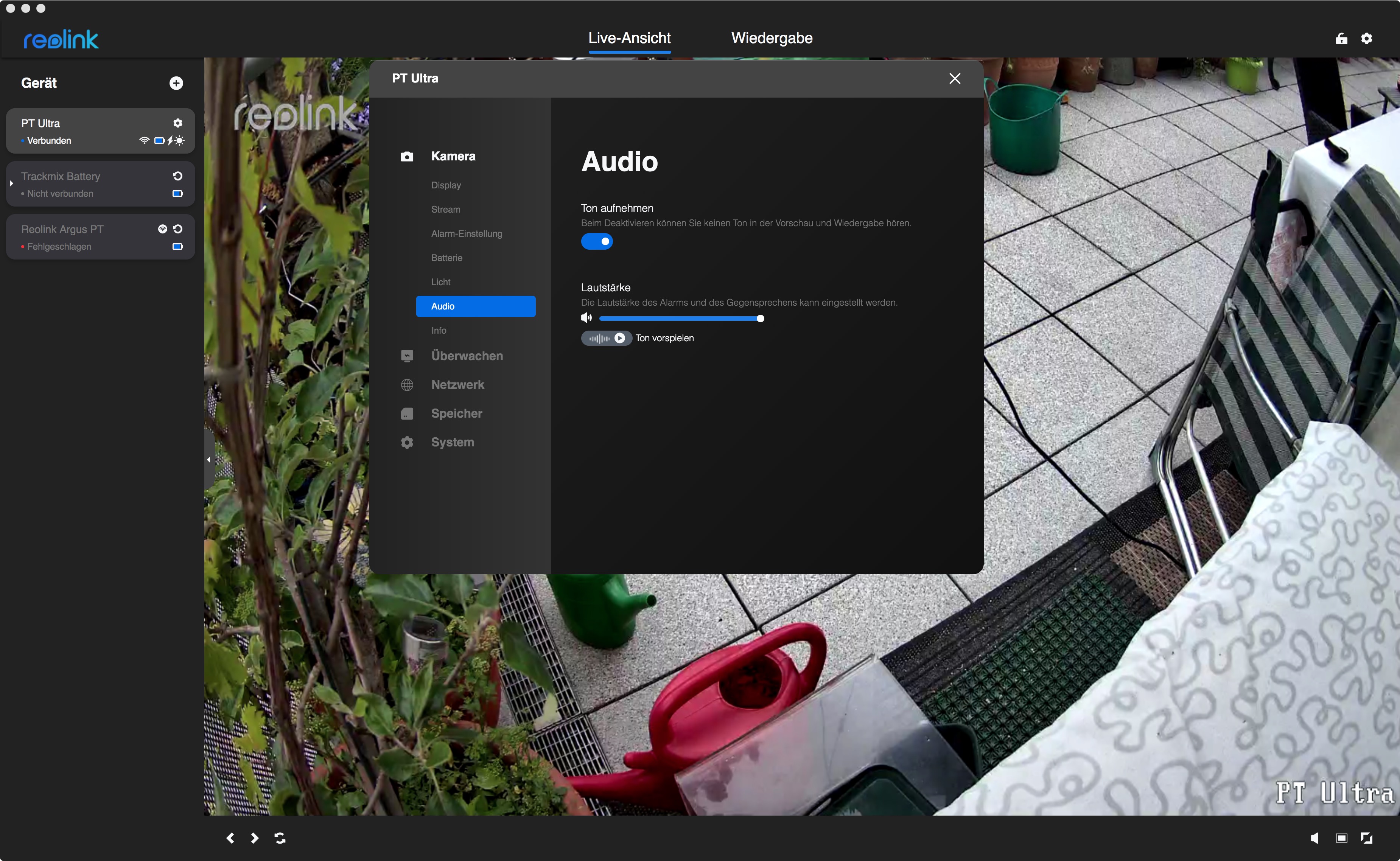Retry the Reolink Argus PT connection

pos(178,229)
